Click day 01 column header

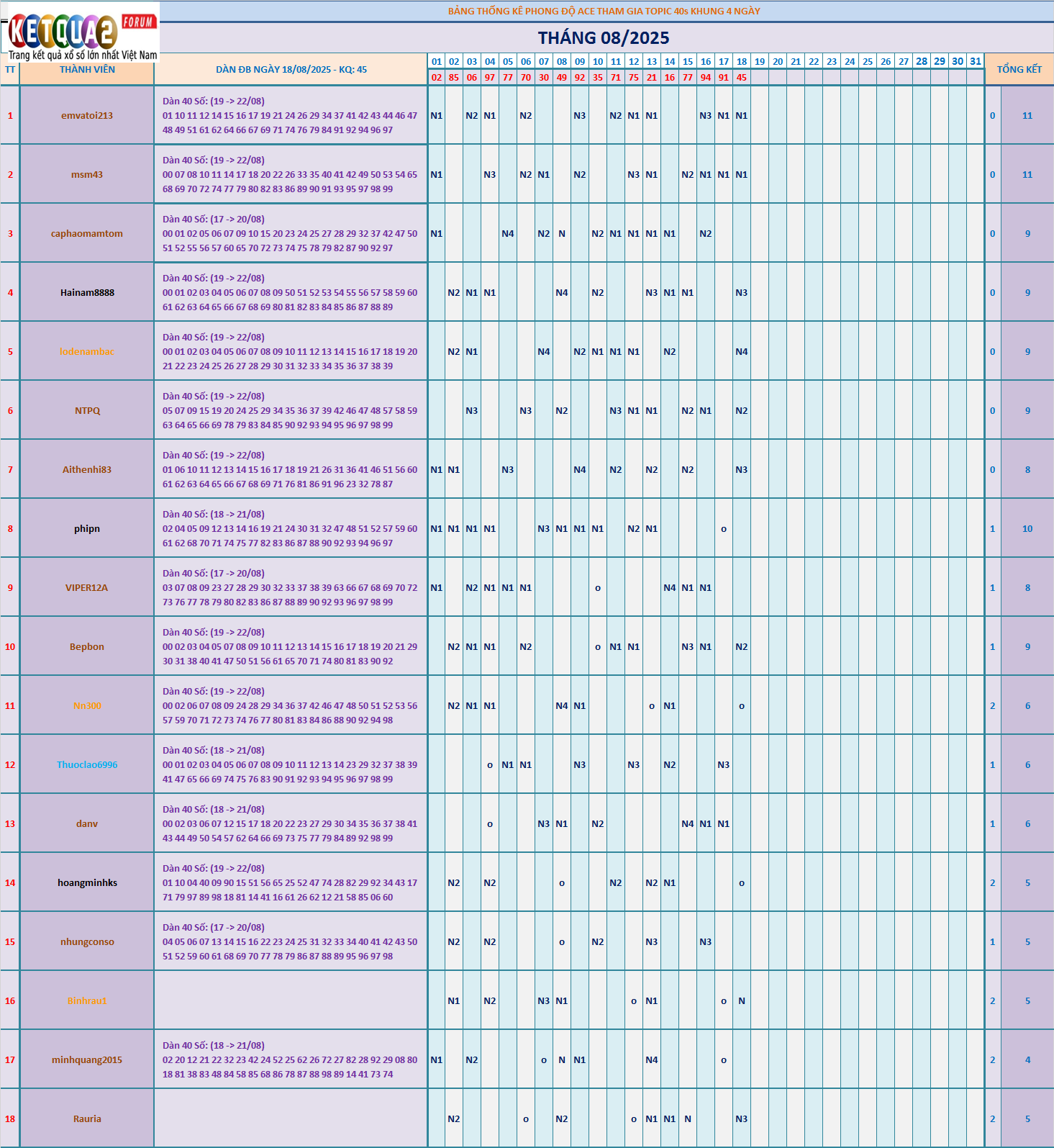click(437, 62)
